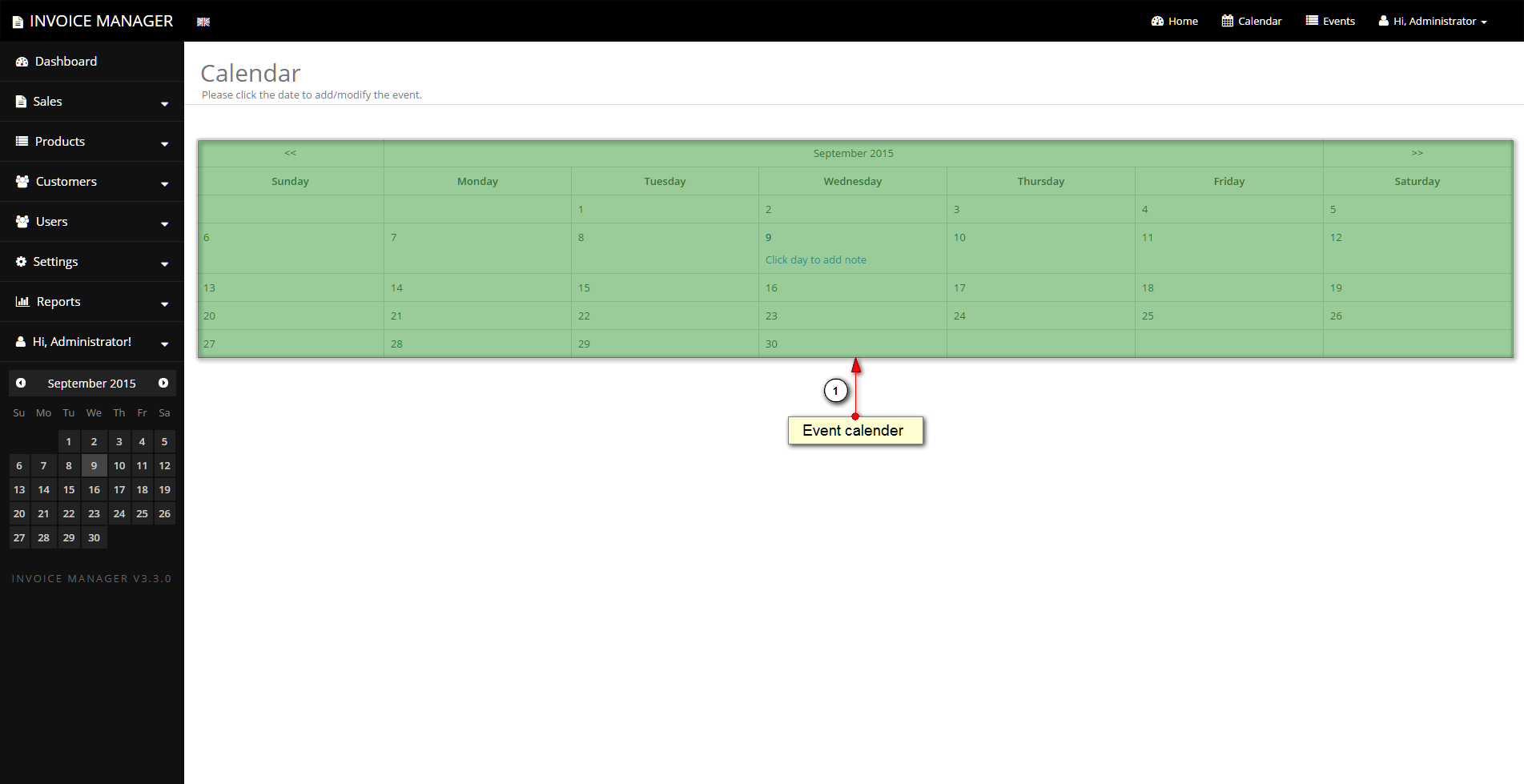
Task: Expand the Users sidebar menu arrow
Action: [x=164, y=223]
